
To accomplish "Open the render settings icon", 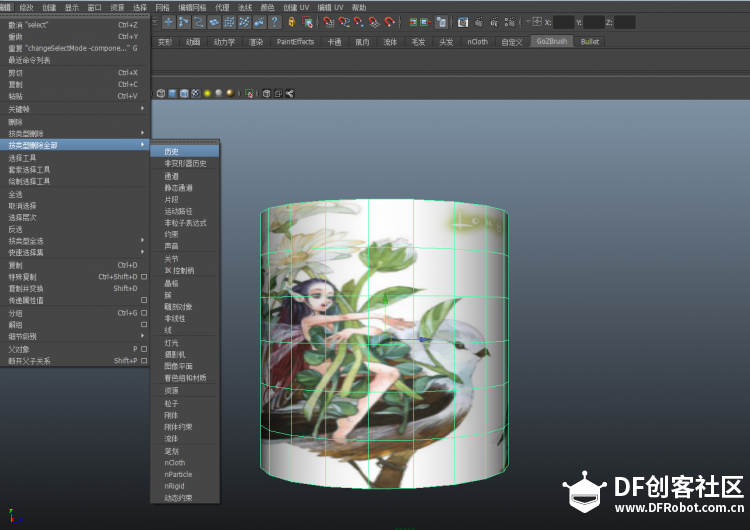I will [510, 22].
